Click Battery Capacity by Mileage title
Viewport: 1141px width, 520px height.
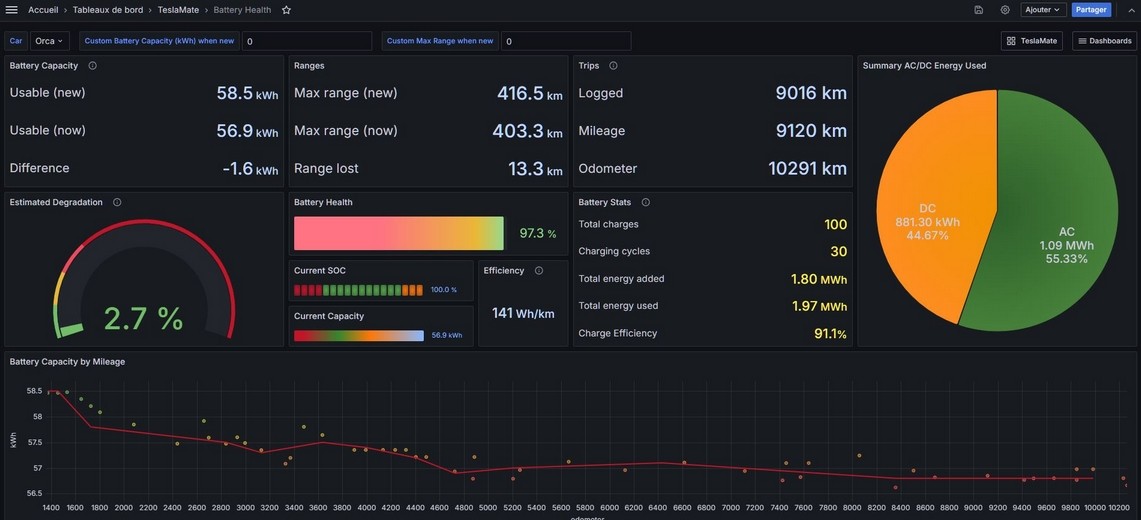click(x=68, y=361)
